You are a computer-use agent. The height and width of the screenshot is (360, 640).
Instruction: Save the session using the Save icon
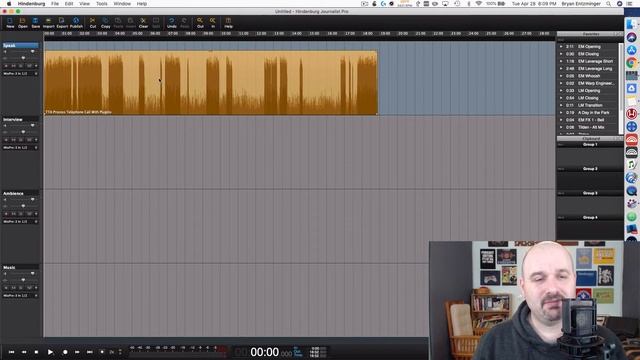pyautogui.click(x=36, y=23)
